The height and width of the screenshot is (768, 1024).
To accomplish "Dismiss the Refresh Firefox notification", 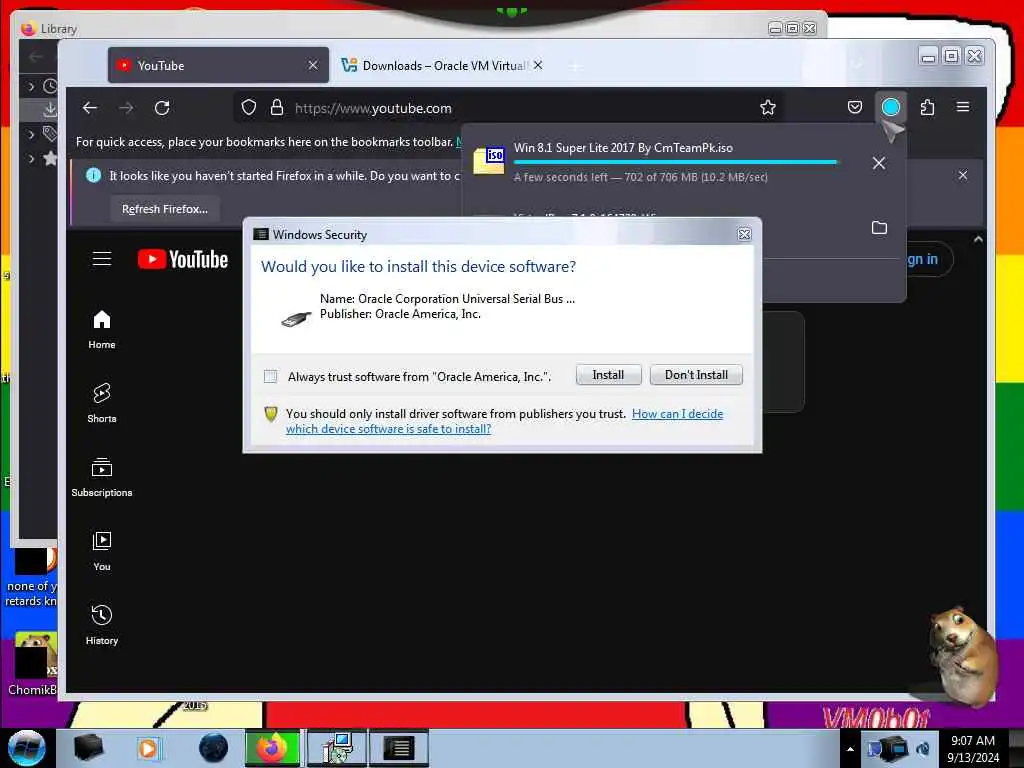I will click(x=963, y=175).
